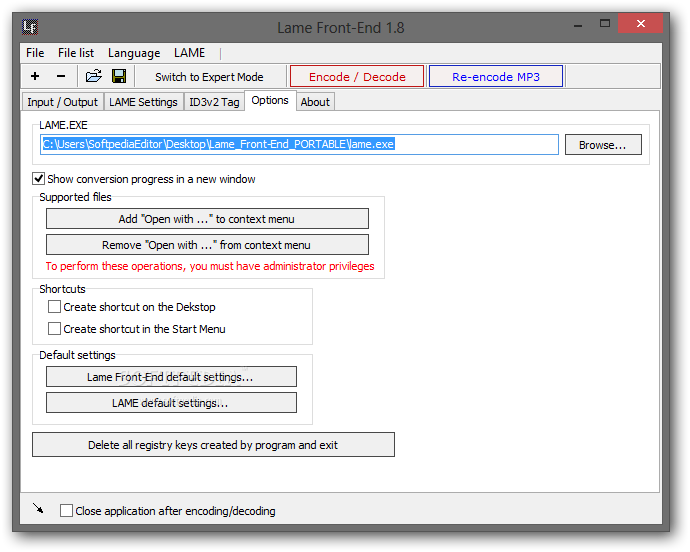The height and width of the screenshot is (552, 690).
Task: Click the Lame Front-End title bar icon
Action: coord(30,27)
